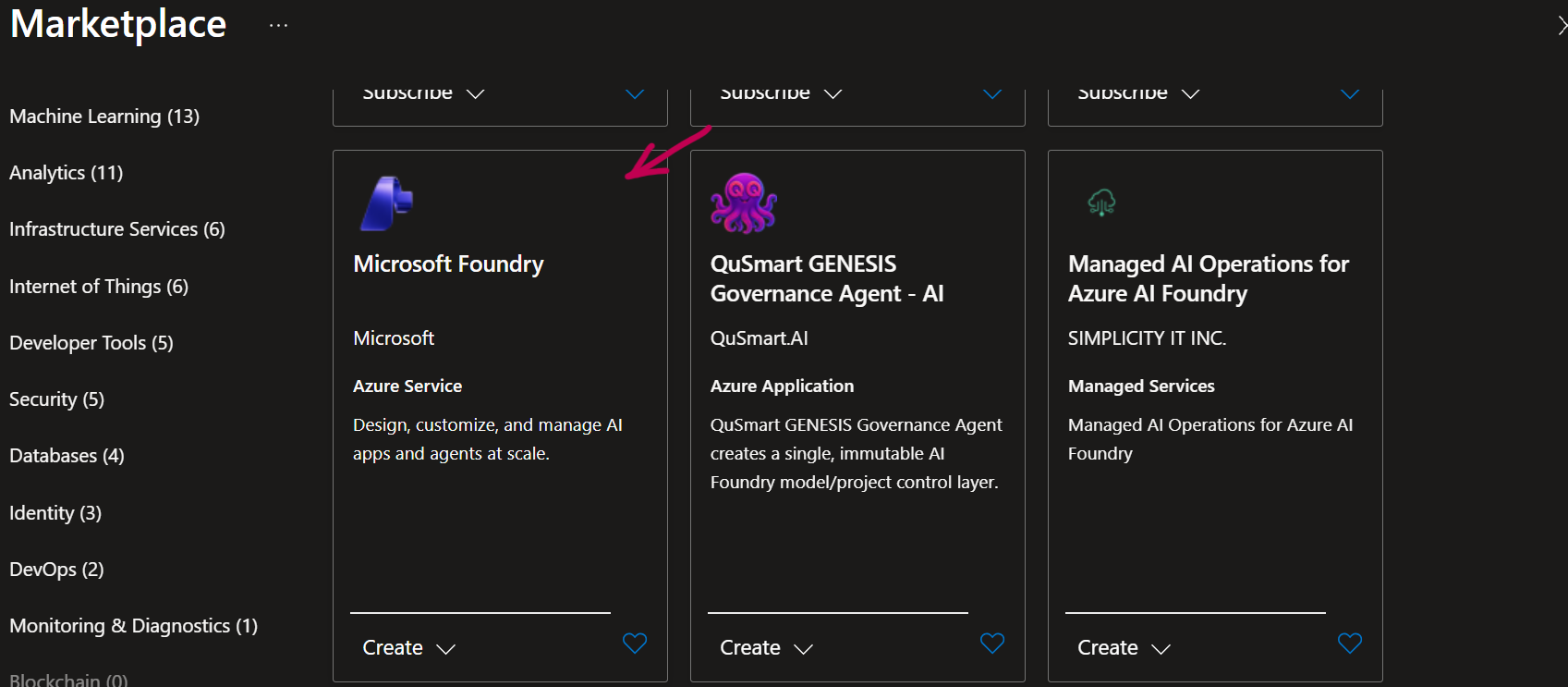This screenshot has height=687, width=1568.
Task: Favorite Microsoft Foundry with the heart icon
Action: pyautogui.click(x=635, y=643)
